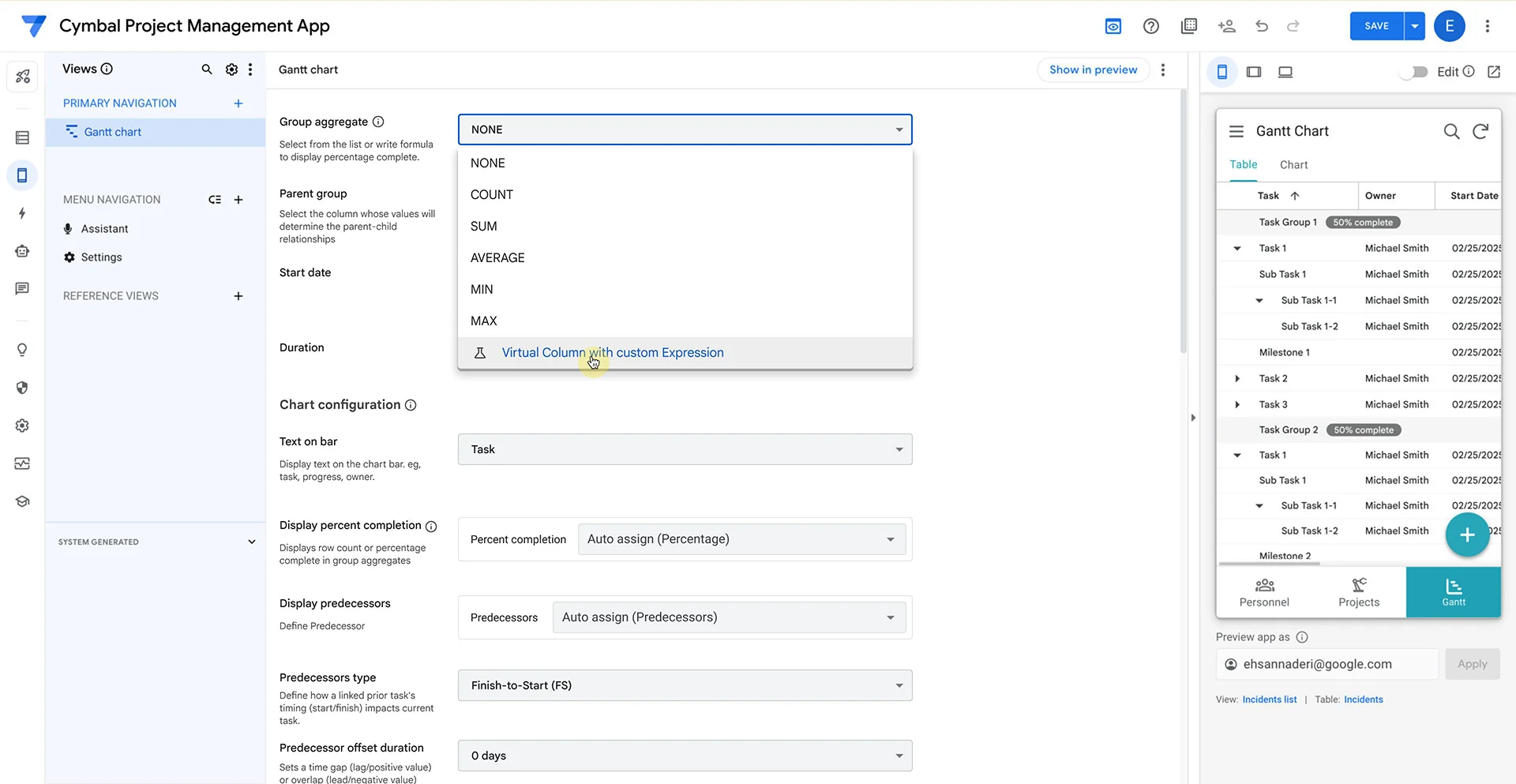Redo the last change
1516x784 pixels.
(x=1293, y=26)
